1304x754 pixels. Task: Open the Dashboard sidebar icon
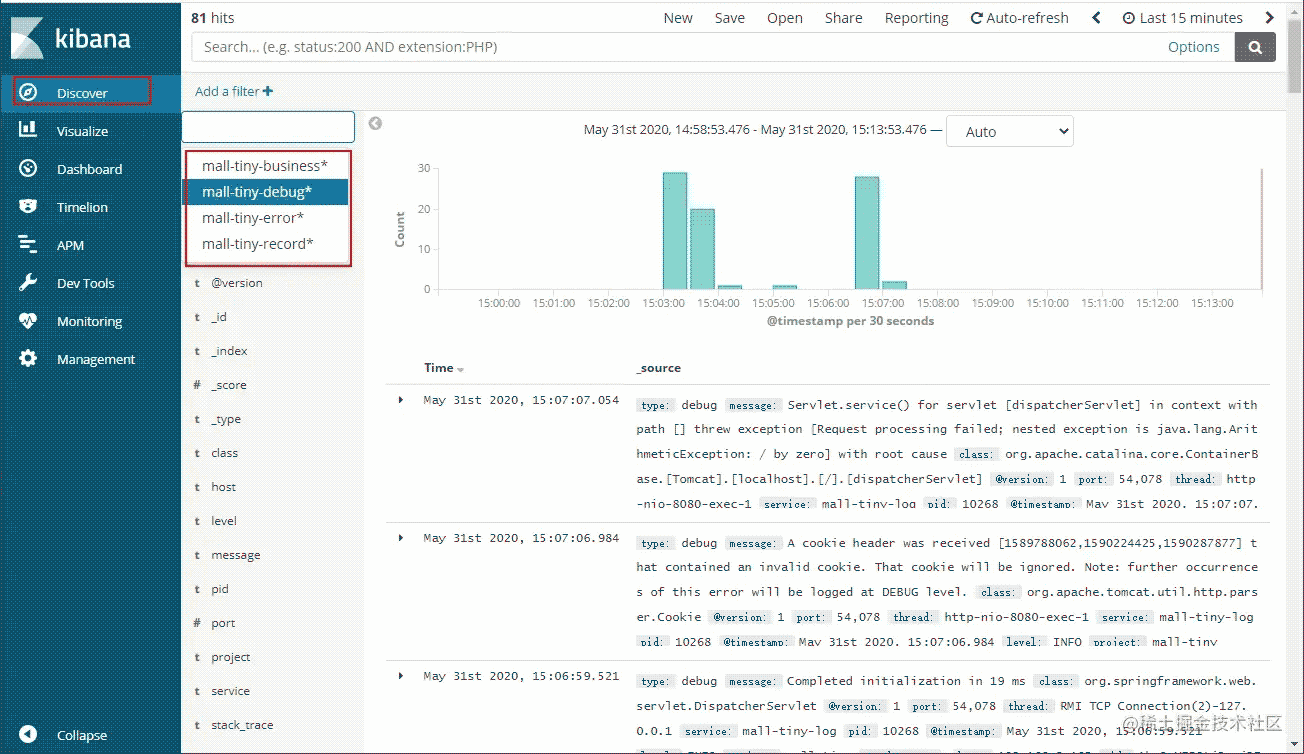coord(28,169)
